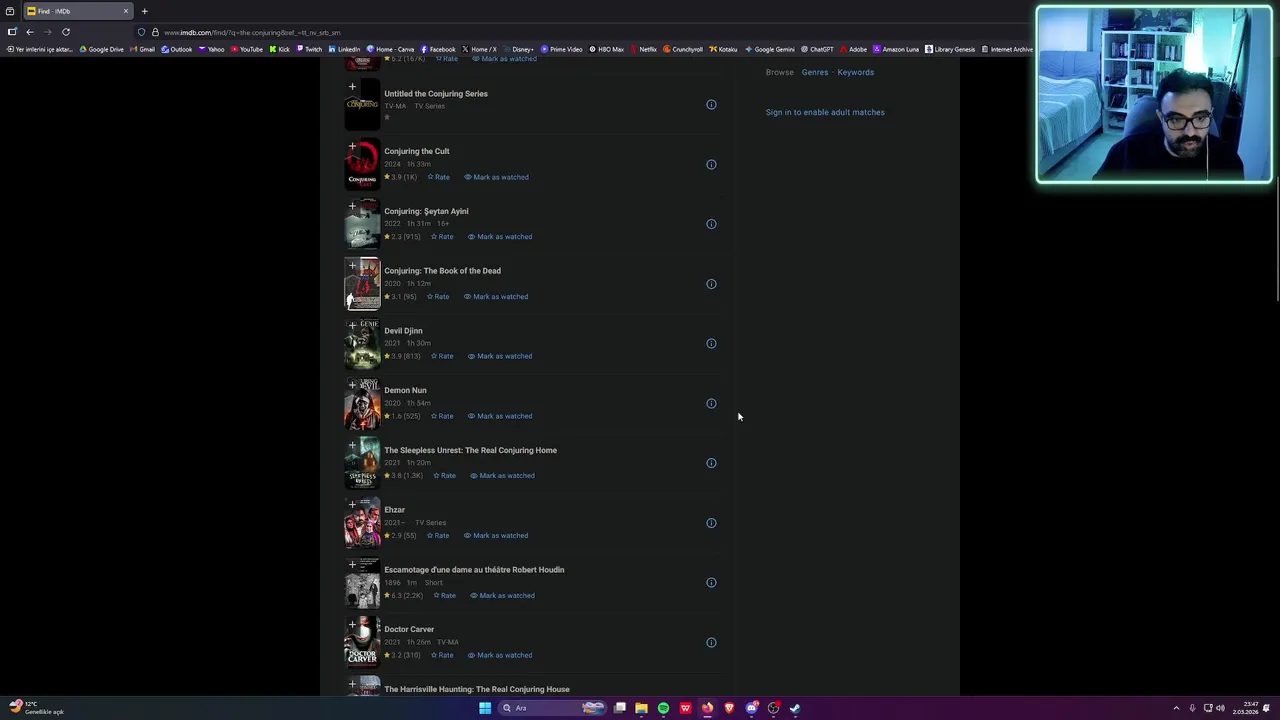Add Demon Nun to watchlist
This screenshot has width=1280, height=720.
[x=352, y=386]
